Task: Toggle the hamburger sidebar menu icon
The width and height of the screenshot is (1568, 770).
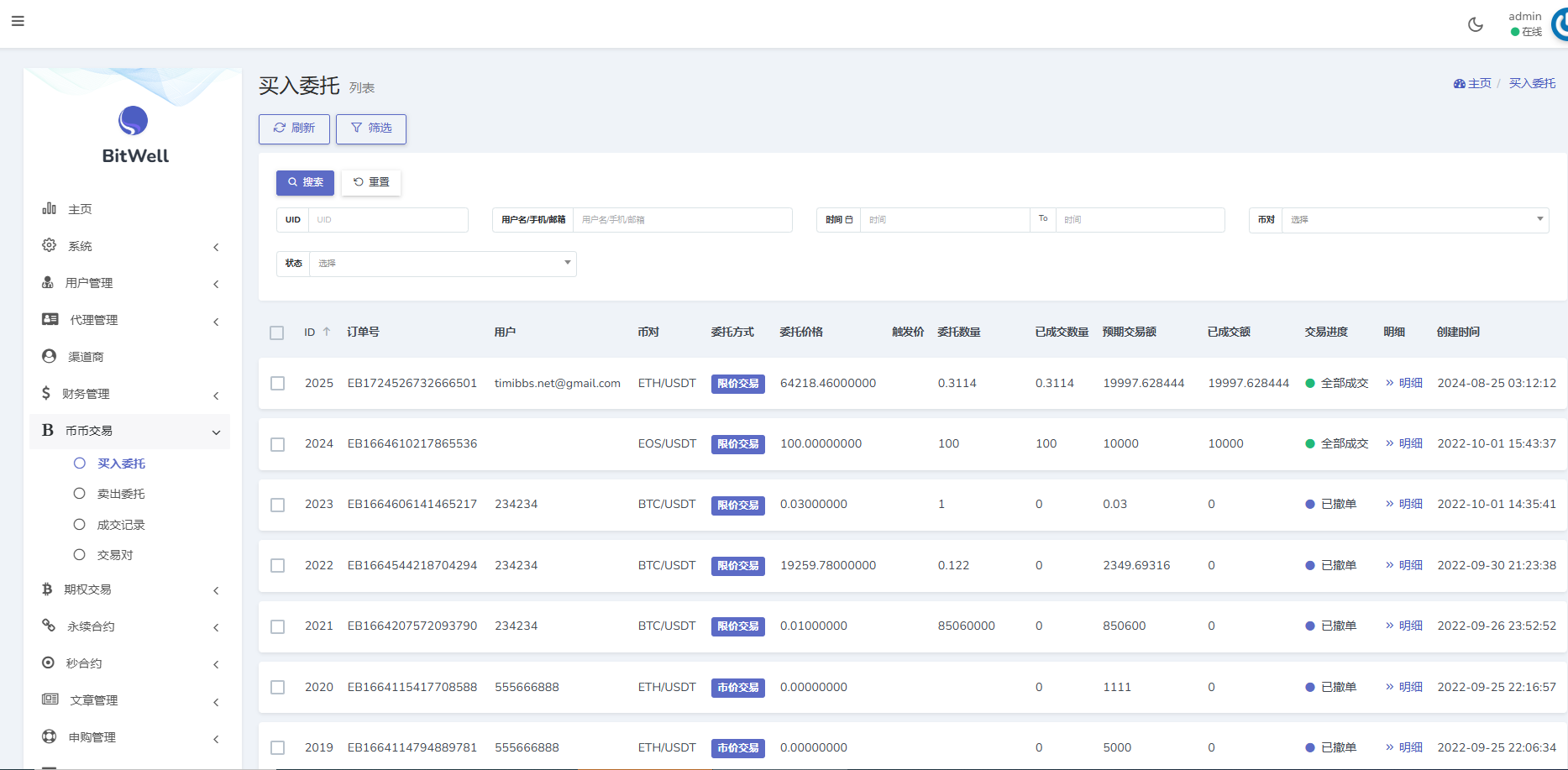Action: tap(18, 21)
